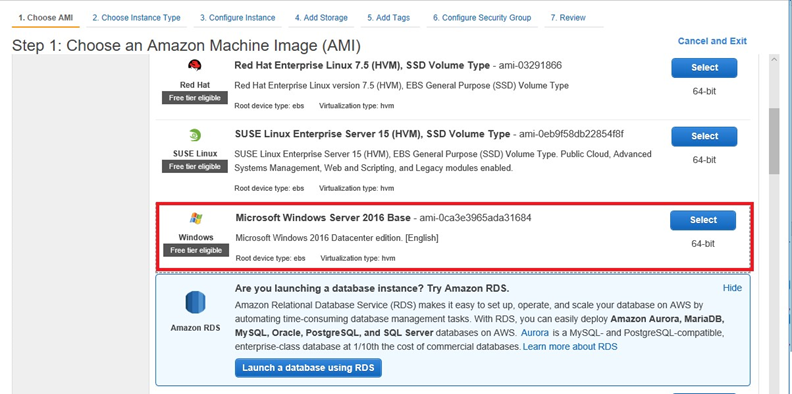Open the 5. Add Tags step

388,18
